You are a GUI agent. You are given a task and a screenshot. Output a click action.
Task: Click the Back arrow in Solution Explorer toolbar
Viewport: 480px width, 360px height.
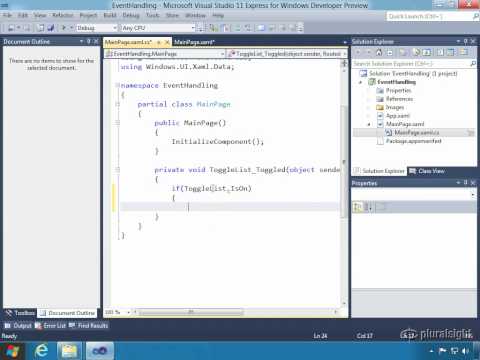coord(358,52)
